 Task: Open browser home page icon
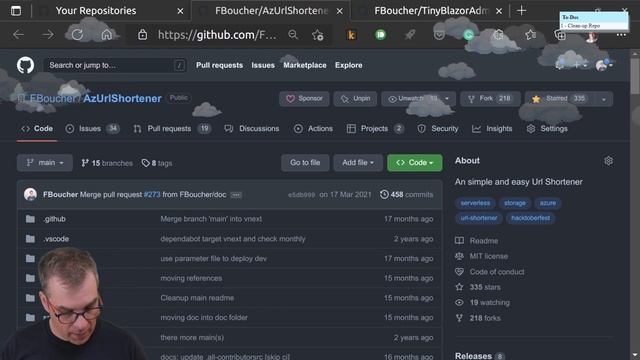coord(107,35)
